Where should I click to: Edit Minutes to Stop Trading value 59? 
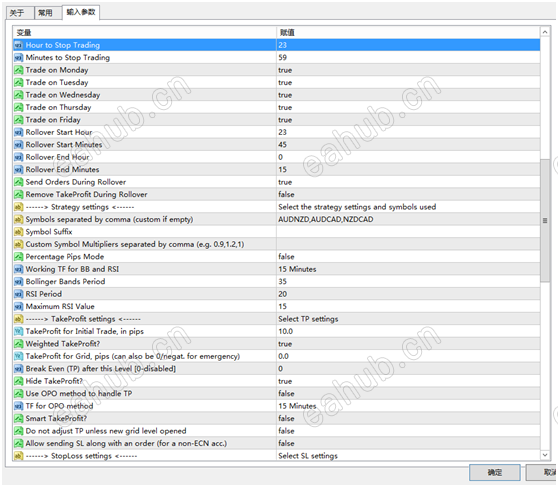point(408,58)
